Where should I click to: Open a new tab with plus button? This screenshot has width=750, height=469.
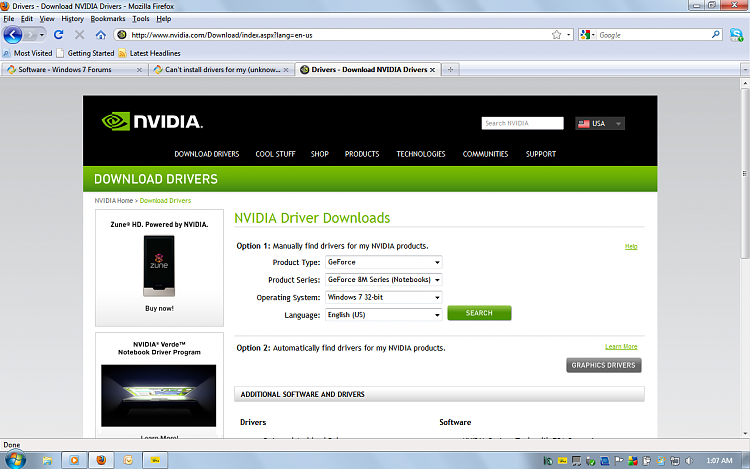click(450, 70)
